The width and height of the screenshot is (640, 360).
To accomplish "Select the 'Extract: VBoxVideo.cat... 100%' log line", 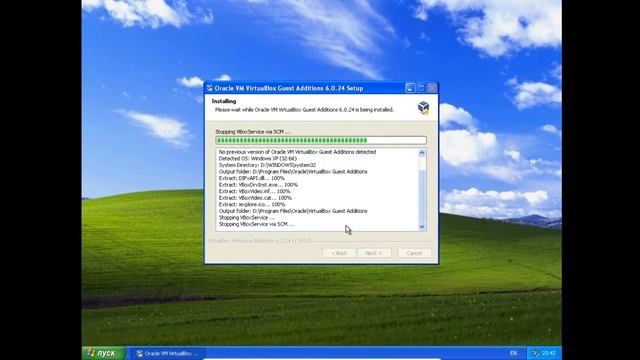I will tap(255, 198).
